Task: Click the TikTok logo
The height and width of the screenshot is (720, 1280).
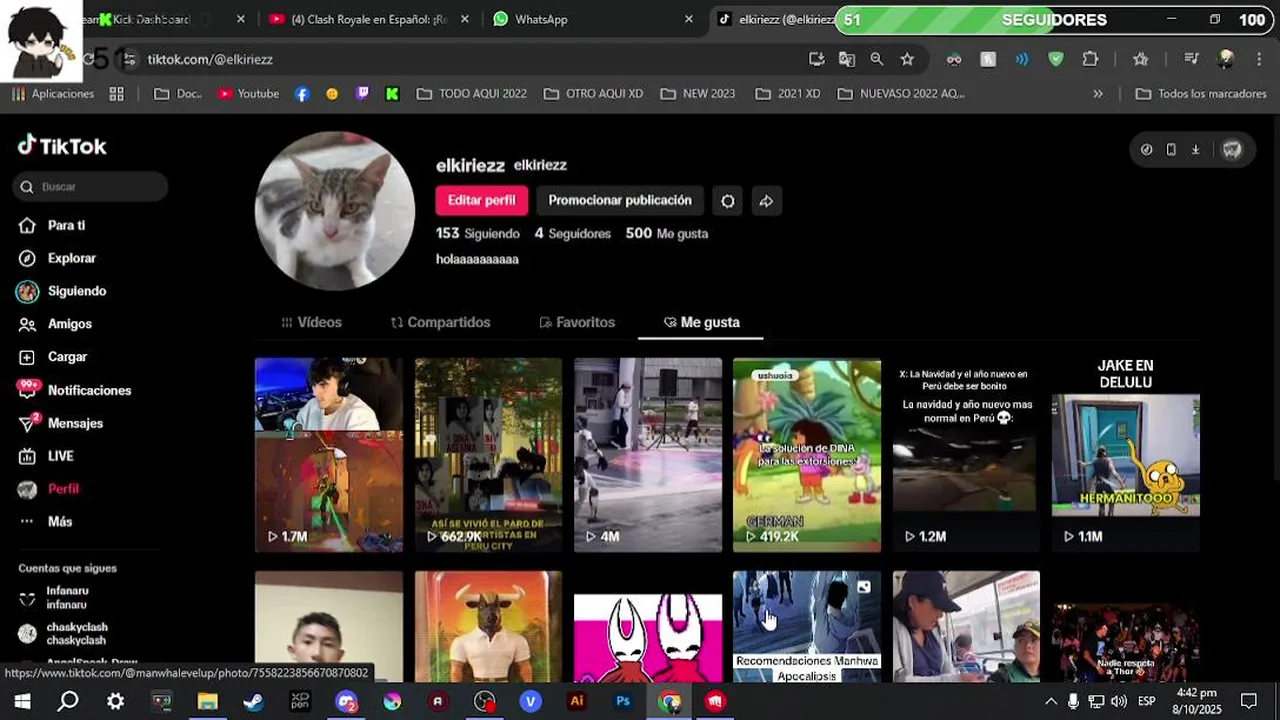Action: (62, 146)
